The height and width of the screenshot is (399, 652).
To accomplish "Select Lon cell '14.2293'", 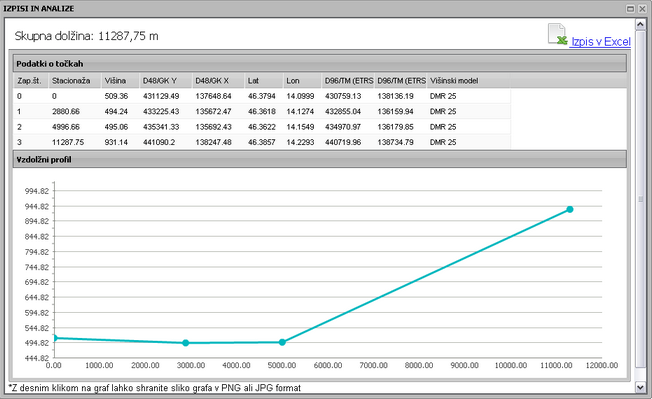I will [x=300, y=142].
